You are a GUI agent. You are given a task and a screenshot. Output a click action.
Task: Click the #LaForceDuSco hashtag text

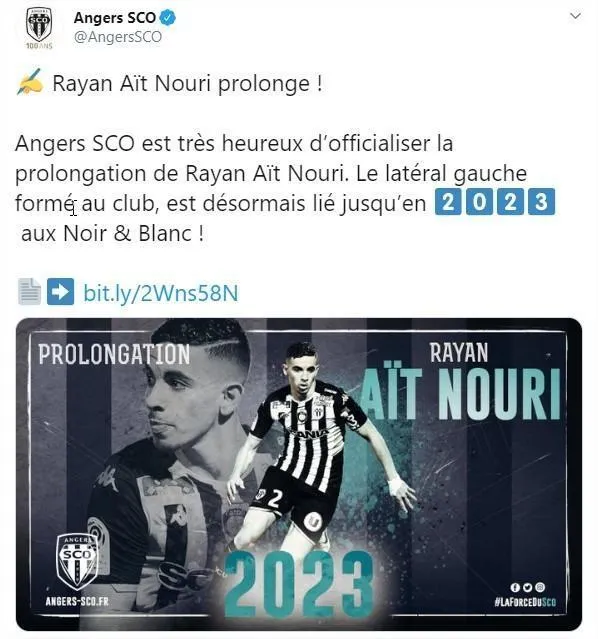click(525, 602)
